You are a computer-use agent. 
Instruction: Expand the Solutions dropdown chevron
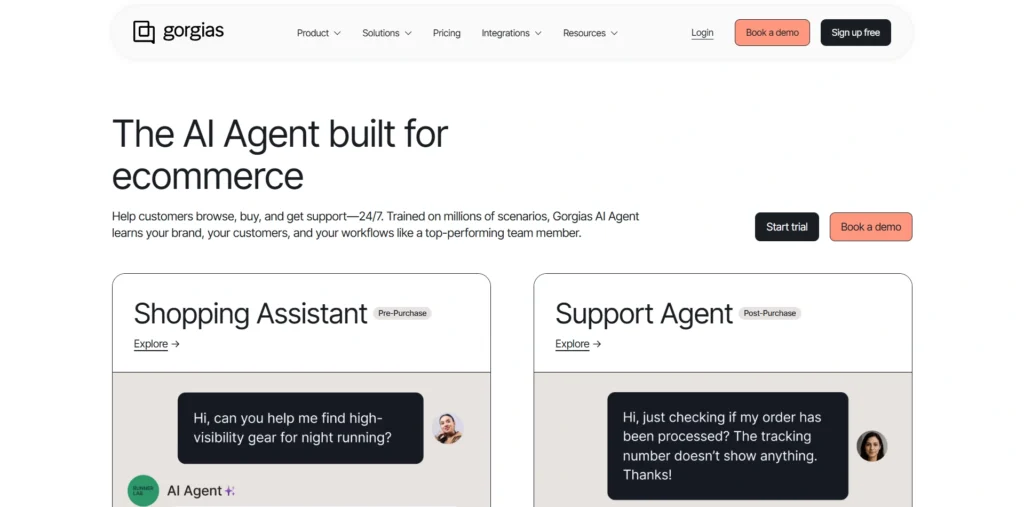tap(408, 33)
